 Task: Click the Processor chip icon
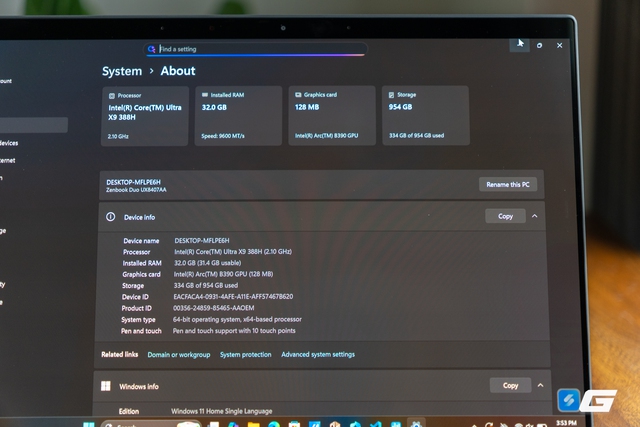pos(112,96)
